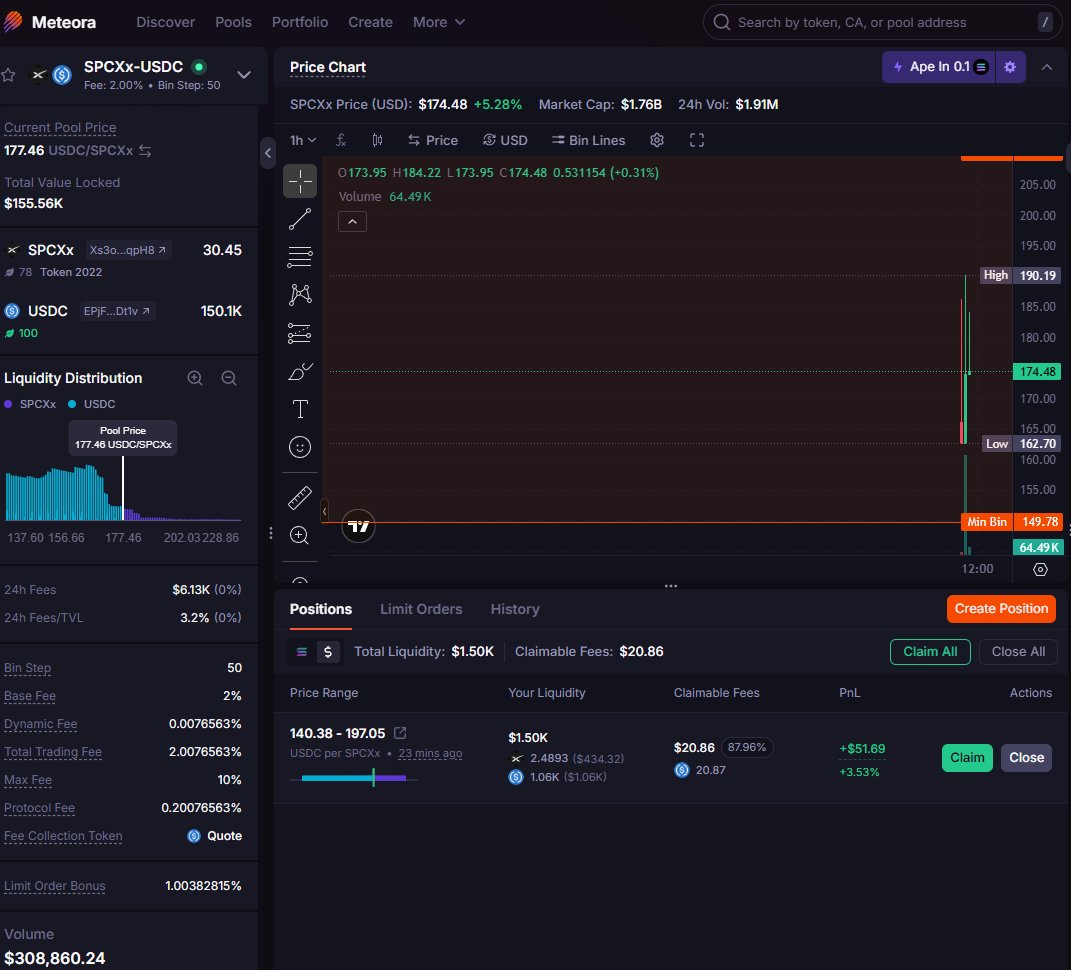Viewport: 1071px width, 970px height.
Task: Open the indicators fx menu
Action: coord(341,140)
